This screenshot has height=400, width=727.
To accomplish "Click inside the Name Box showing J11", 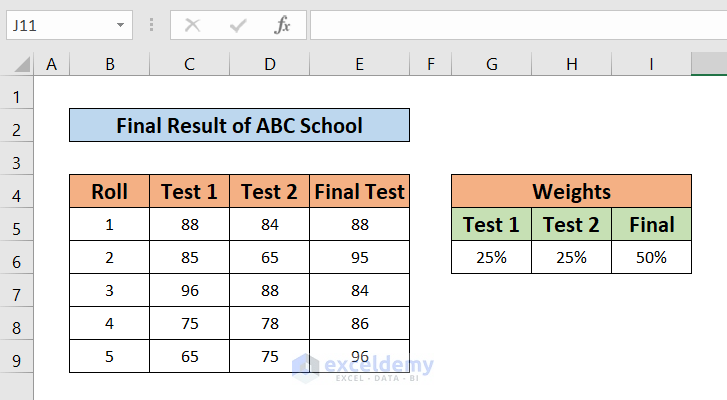I will 58,25.
